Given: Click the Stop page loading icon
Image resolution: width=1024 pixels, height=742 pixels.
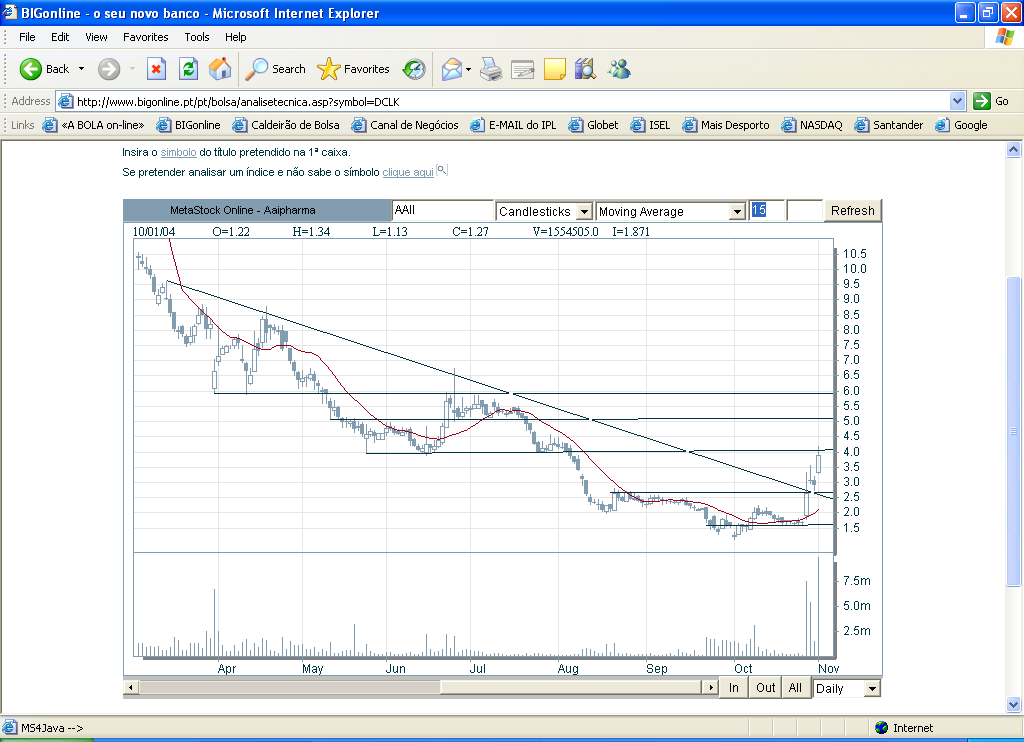Looking at the screenshot, I should 156,69.
